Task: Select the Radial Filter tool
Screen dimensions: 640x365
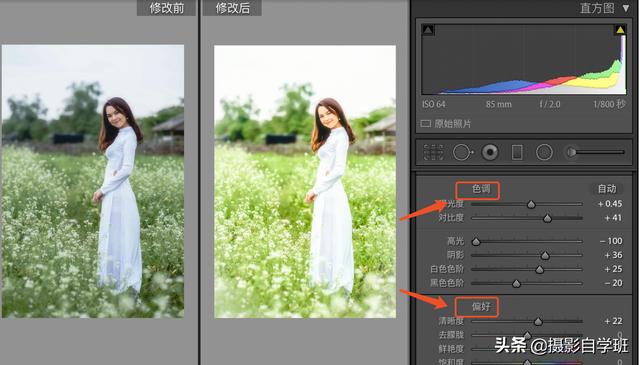Action: (544, 152)
